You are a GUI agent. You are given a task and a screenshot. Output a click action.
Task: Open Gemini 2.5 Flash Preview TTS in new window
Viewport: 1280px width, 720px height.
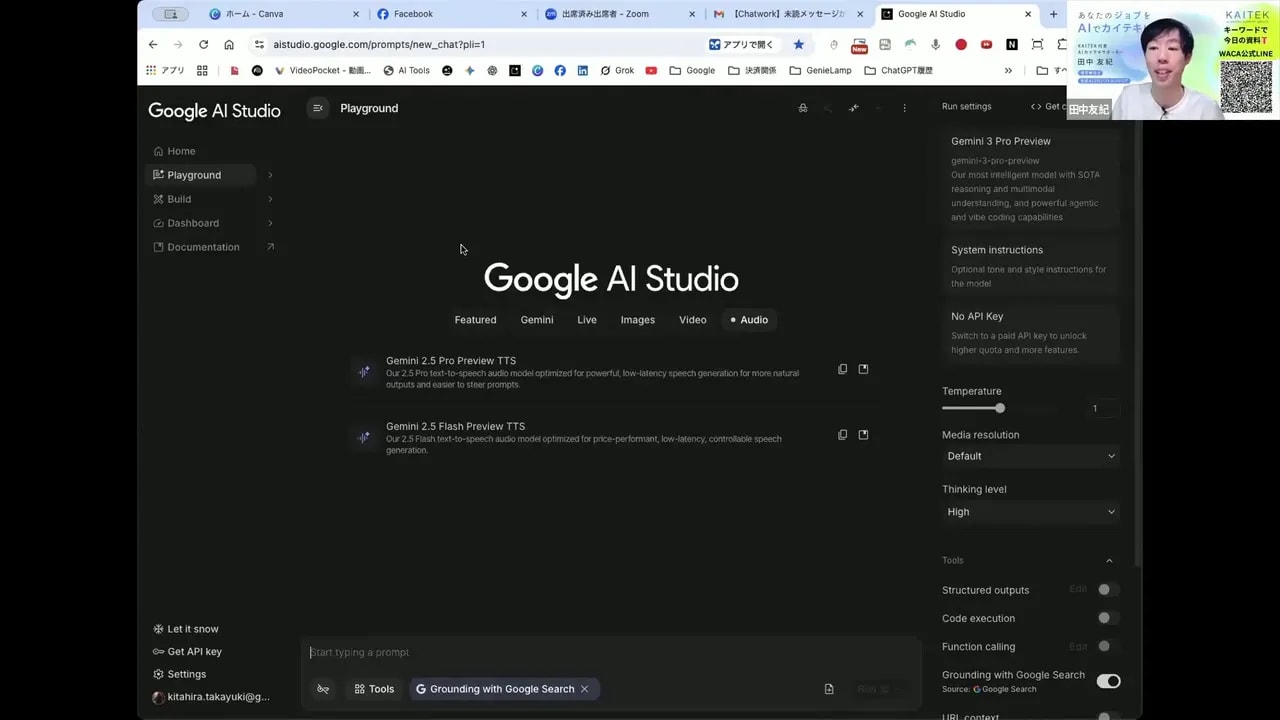click(863, 434)
